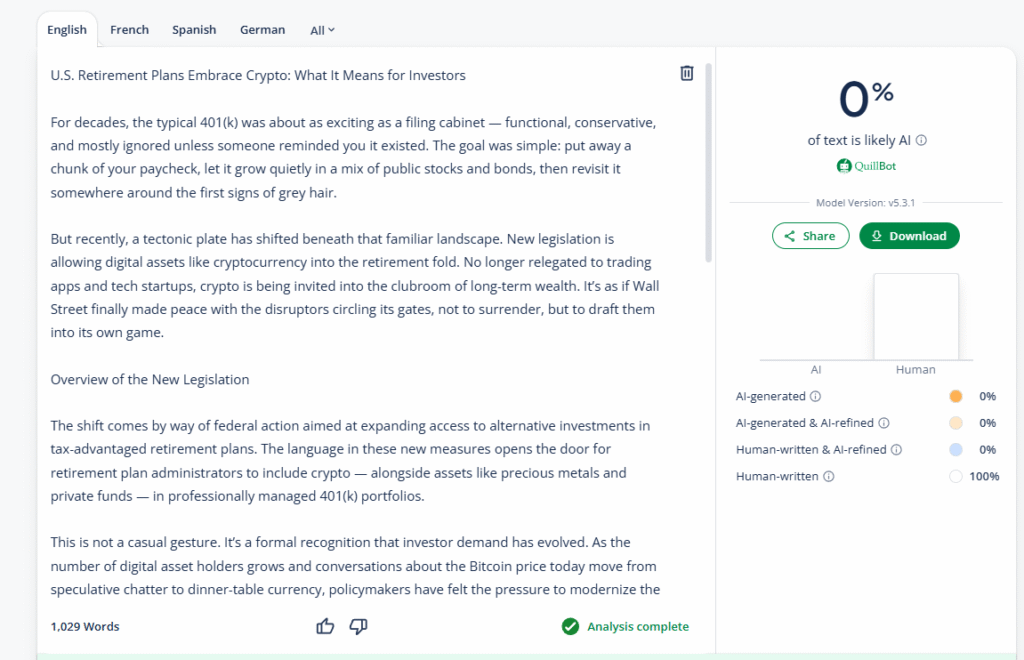1024x660 pixels.
Task: Click the text editor vertical scrollbar
Action: 708,160
